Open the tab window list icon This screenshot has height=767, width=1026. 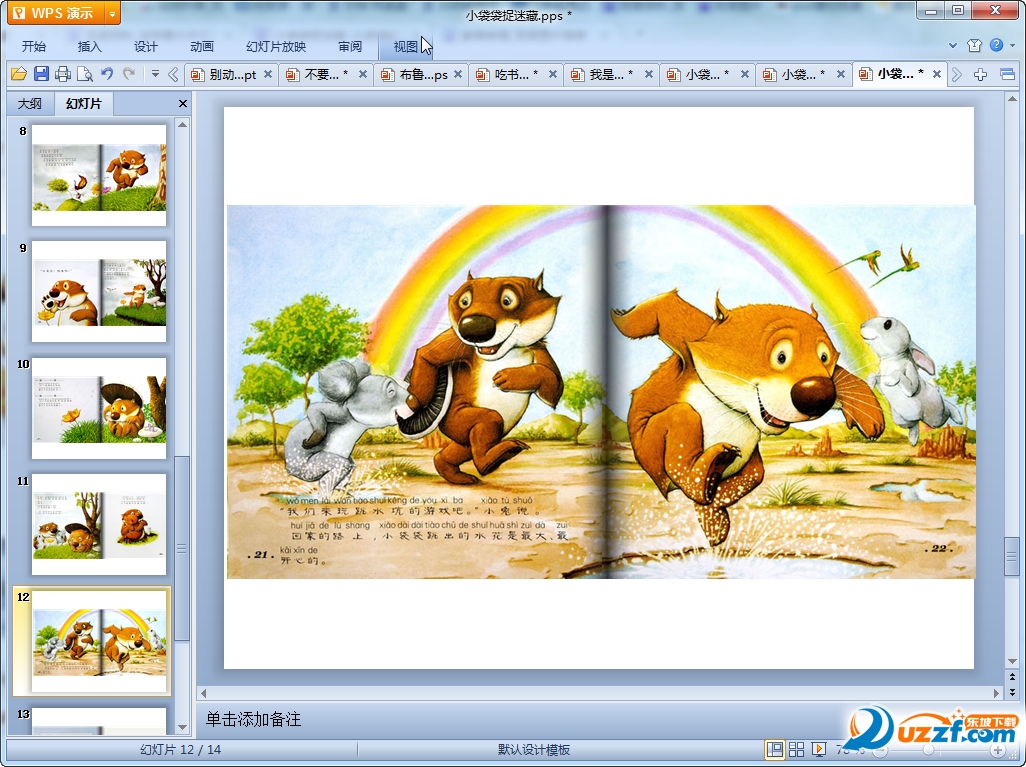tap(1008, 75)
